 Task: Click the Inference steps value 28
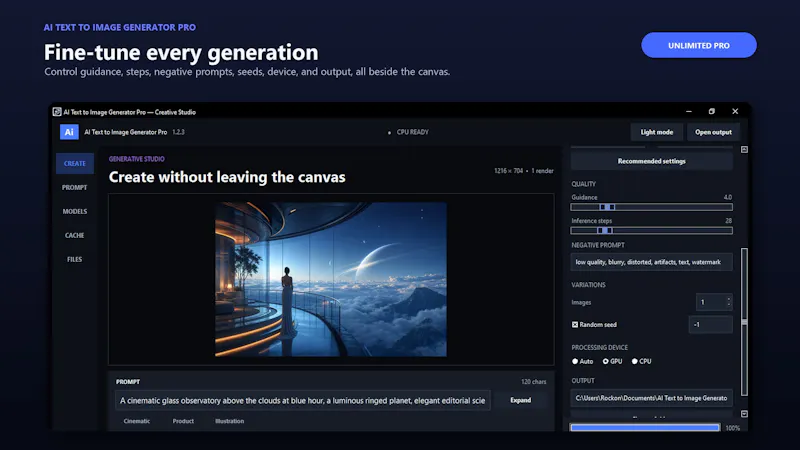[x=729, y=221]
